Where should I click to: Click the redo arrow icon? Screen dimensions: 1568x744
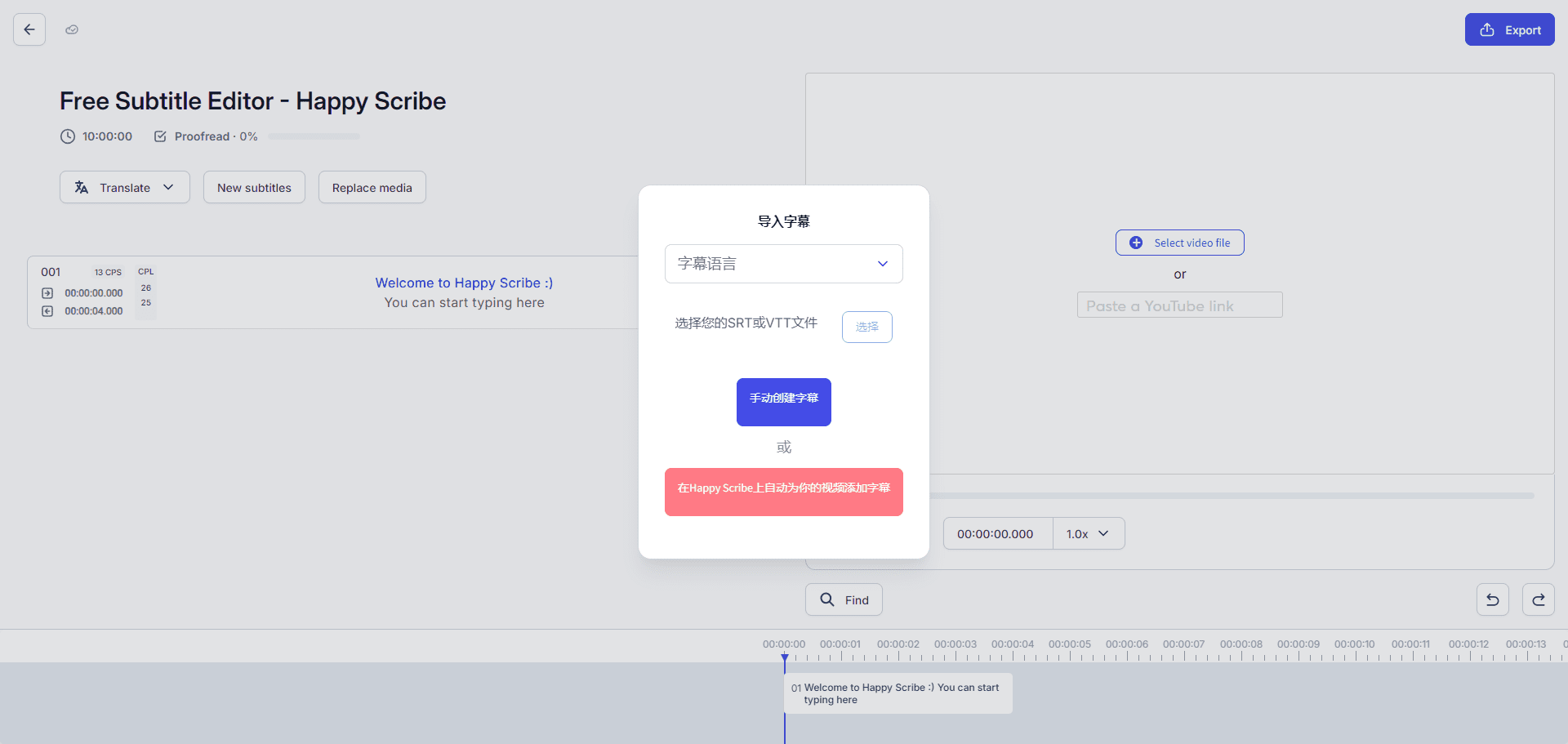[x=1539, y=599]
